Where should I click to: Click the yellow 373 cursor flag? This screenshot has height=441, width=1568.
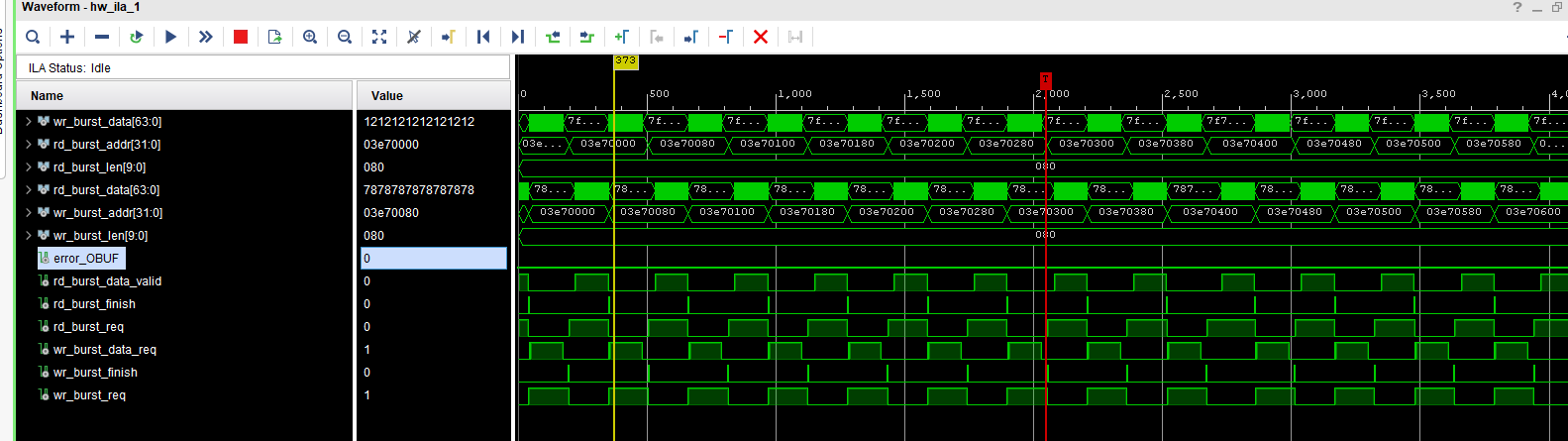pos(625,61)
